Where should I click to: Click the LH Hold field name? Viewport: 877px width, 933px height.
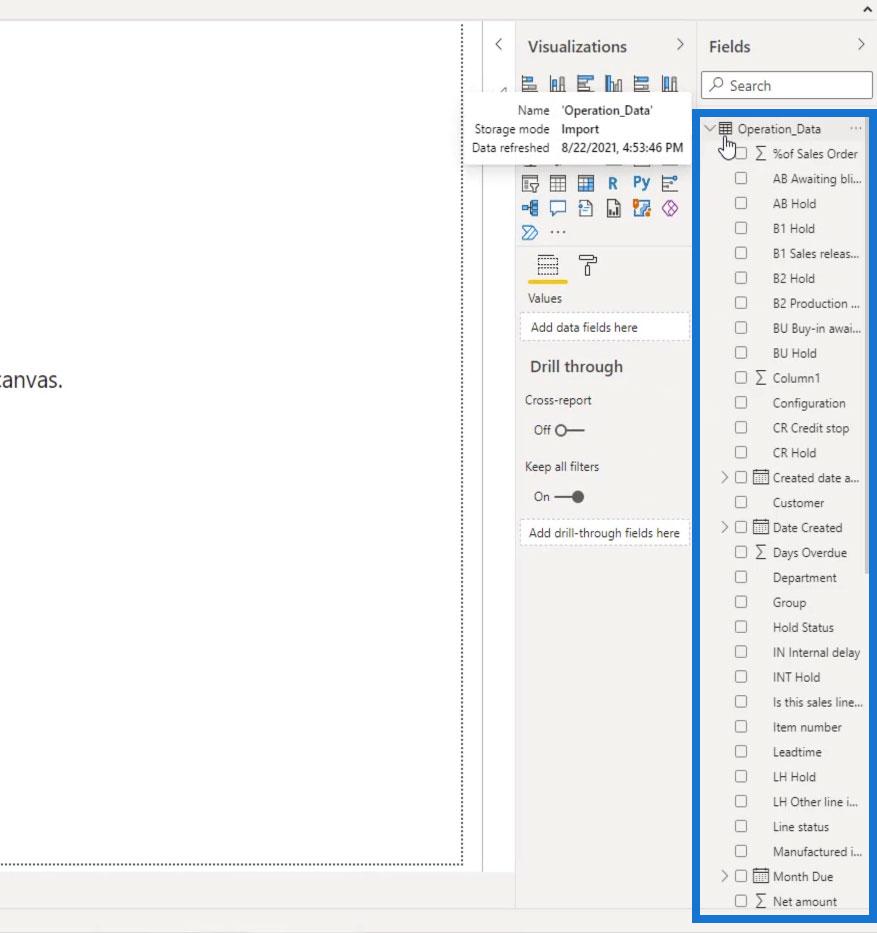(794, 777)
